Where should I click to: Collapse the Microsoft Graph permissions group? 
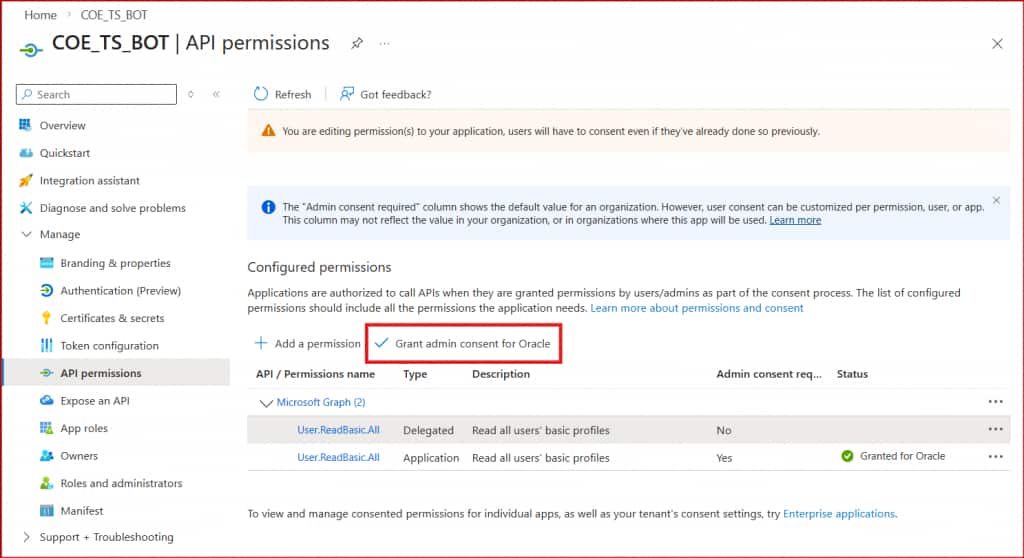pyautogui.click(x=266, y=402)
